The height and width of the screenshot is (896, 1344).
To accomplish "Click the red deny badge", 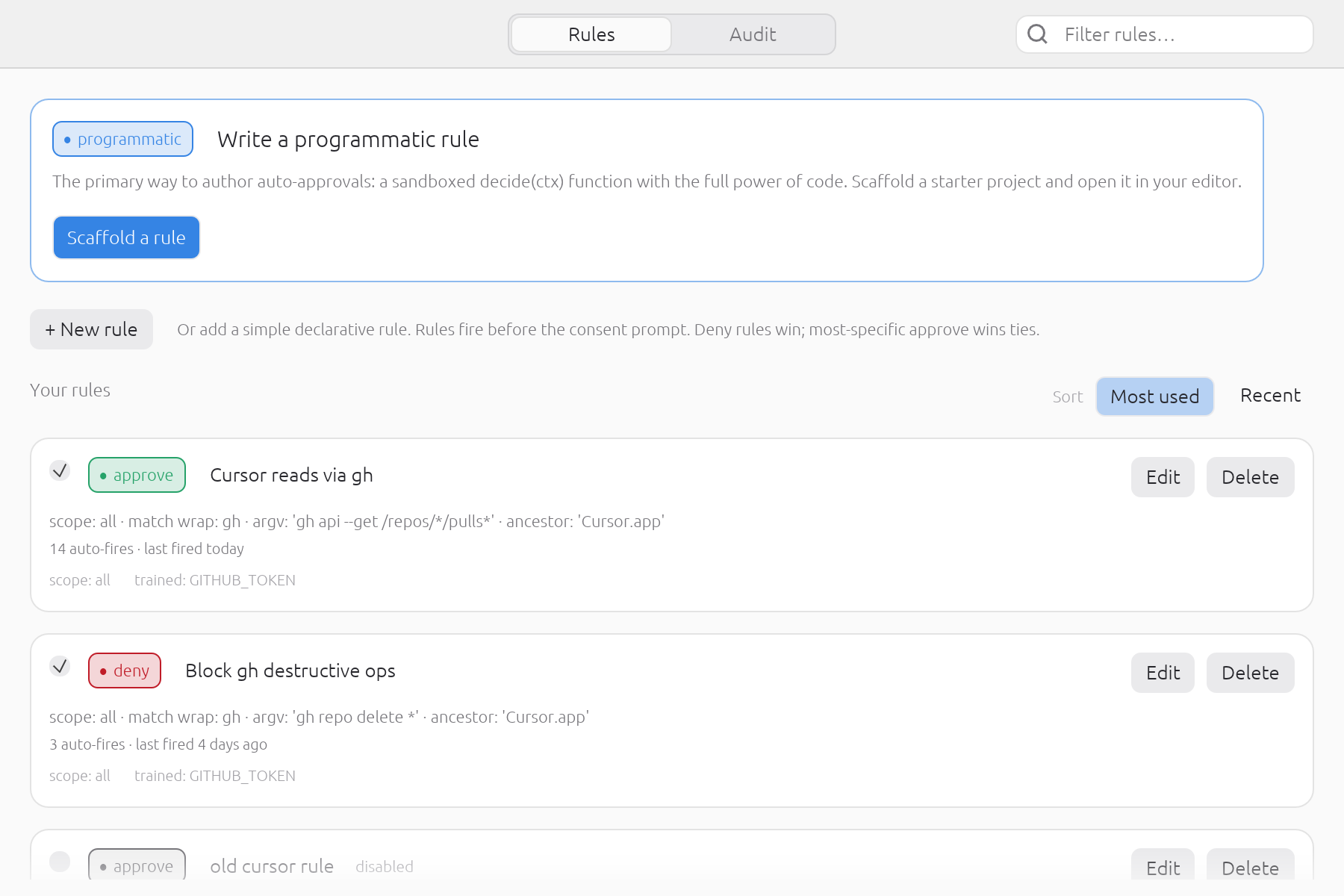I will pyautogui.click(x=125, y=671).
